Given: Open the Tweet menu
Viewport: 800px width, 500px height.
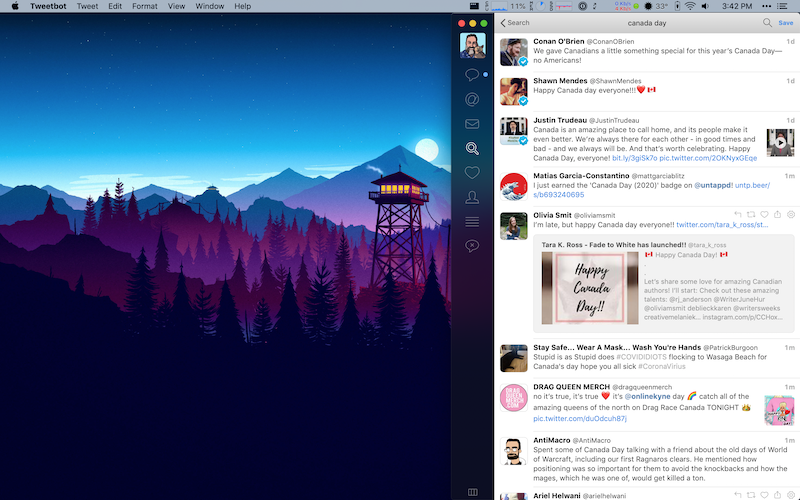Looking at the screenshot, I should (87, 6).
